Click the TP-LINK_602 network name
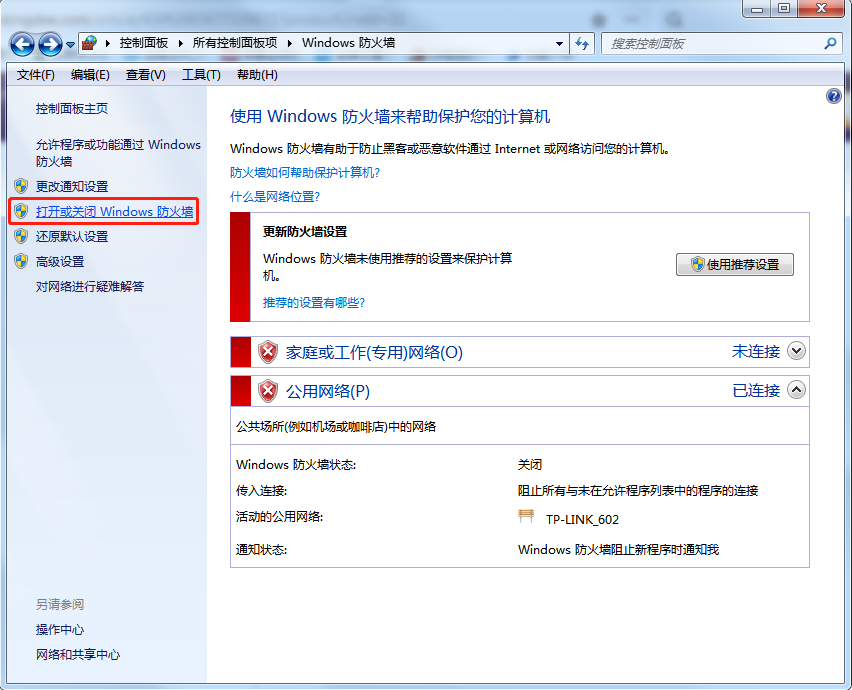 pos(582,520)
